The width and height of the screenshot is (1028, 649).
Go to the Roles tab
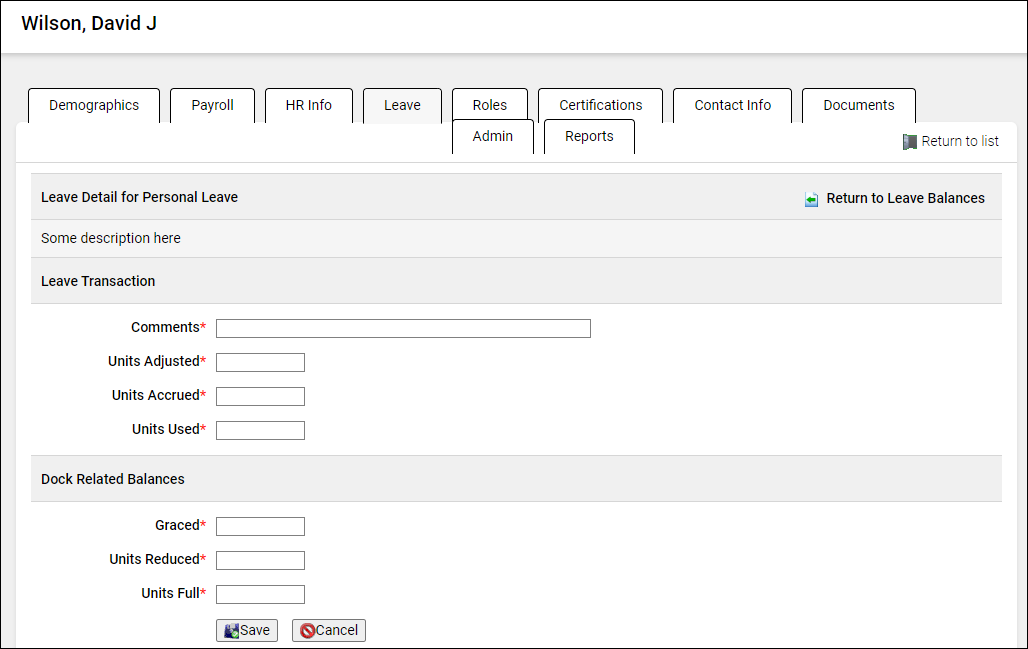click(x=489, y=105)
